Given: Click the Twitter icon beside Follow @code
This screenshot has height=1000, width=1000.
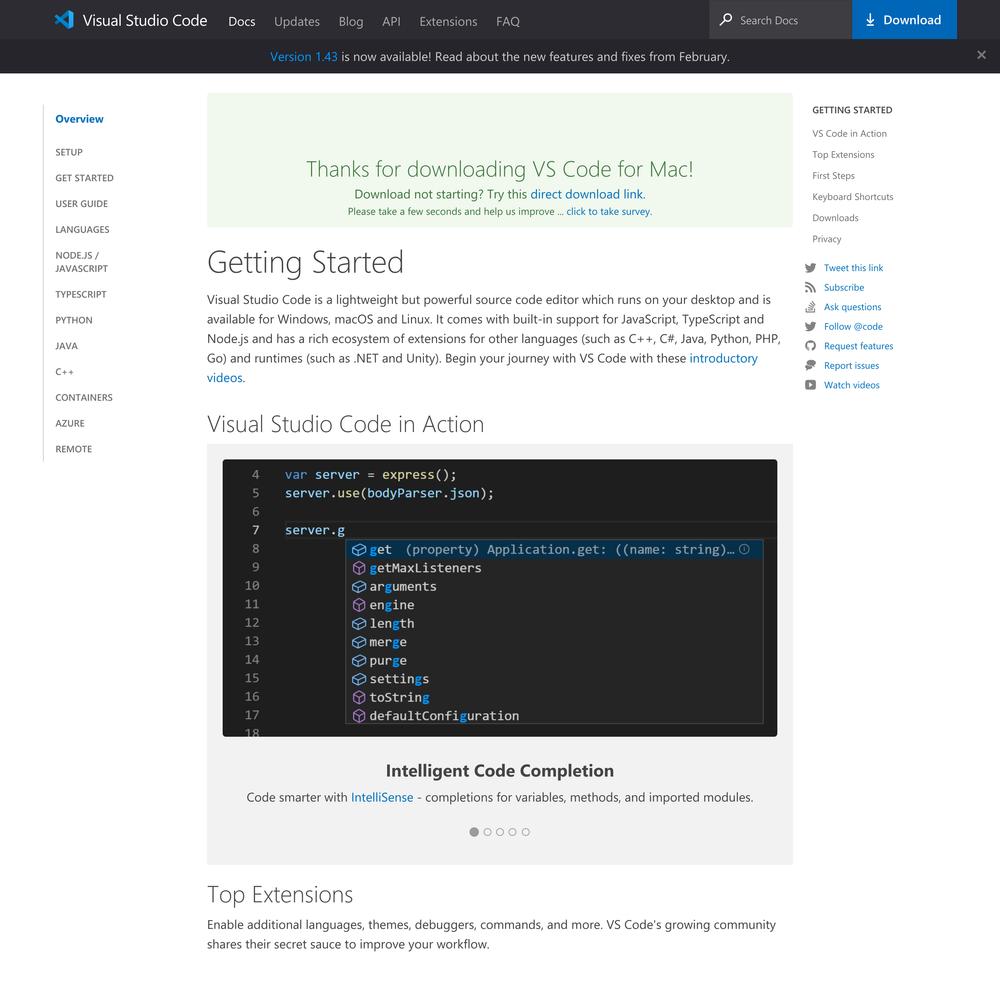Looking at the screenshot, I should pyautogui.click(x=811, y=327).
